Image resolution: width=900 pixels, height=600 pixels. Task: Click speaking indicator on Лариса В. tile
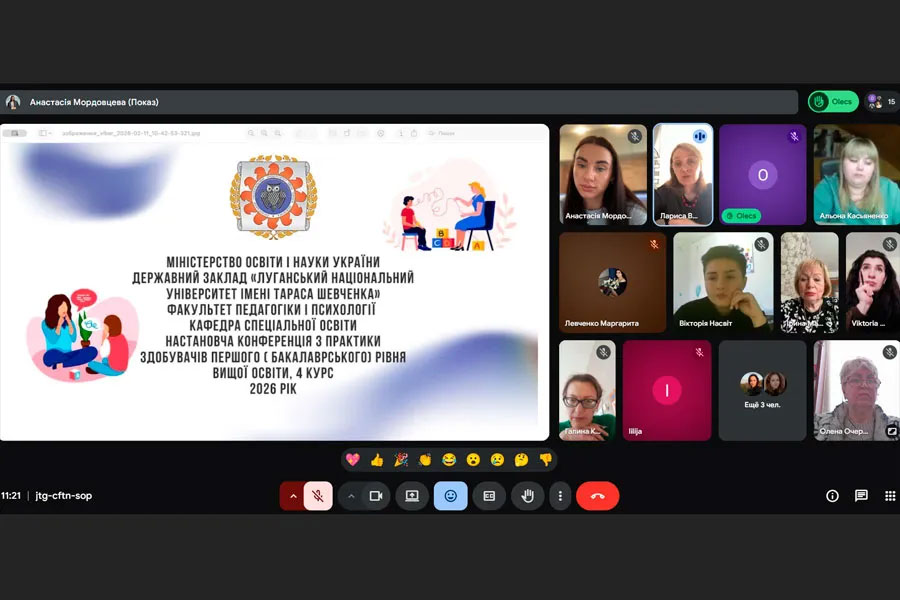[700, 137]
